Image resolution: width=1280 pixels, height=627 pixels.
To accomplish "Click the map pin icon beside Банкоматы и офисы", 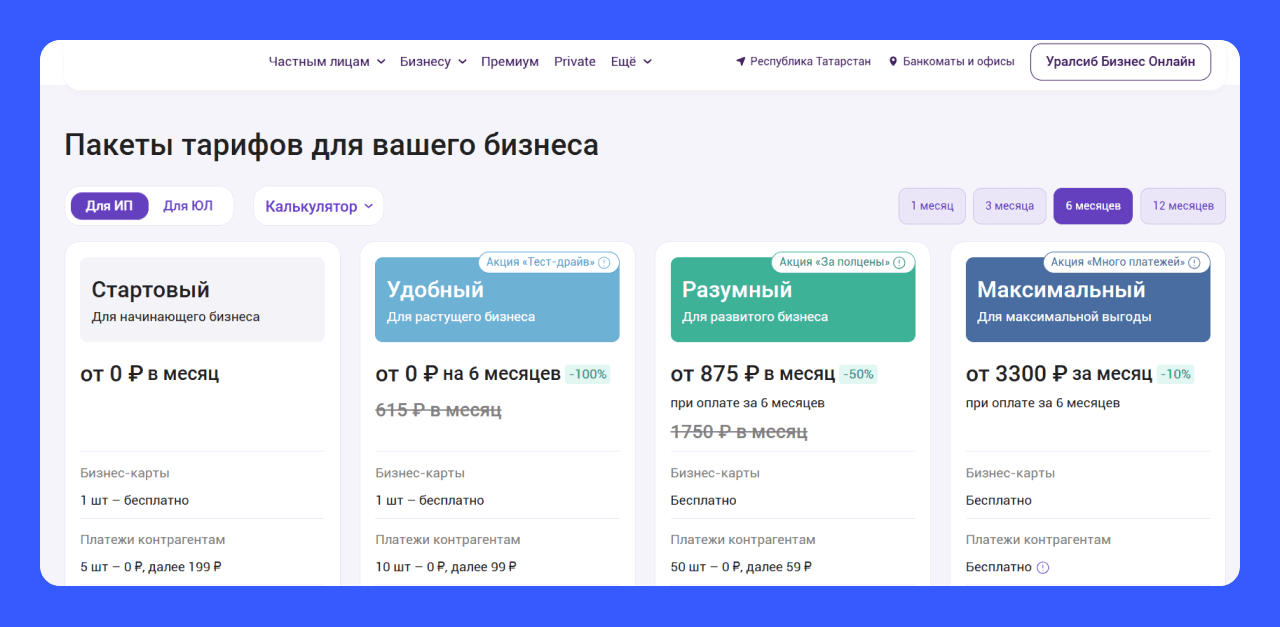I will [893, 61].
